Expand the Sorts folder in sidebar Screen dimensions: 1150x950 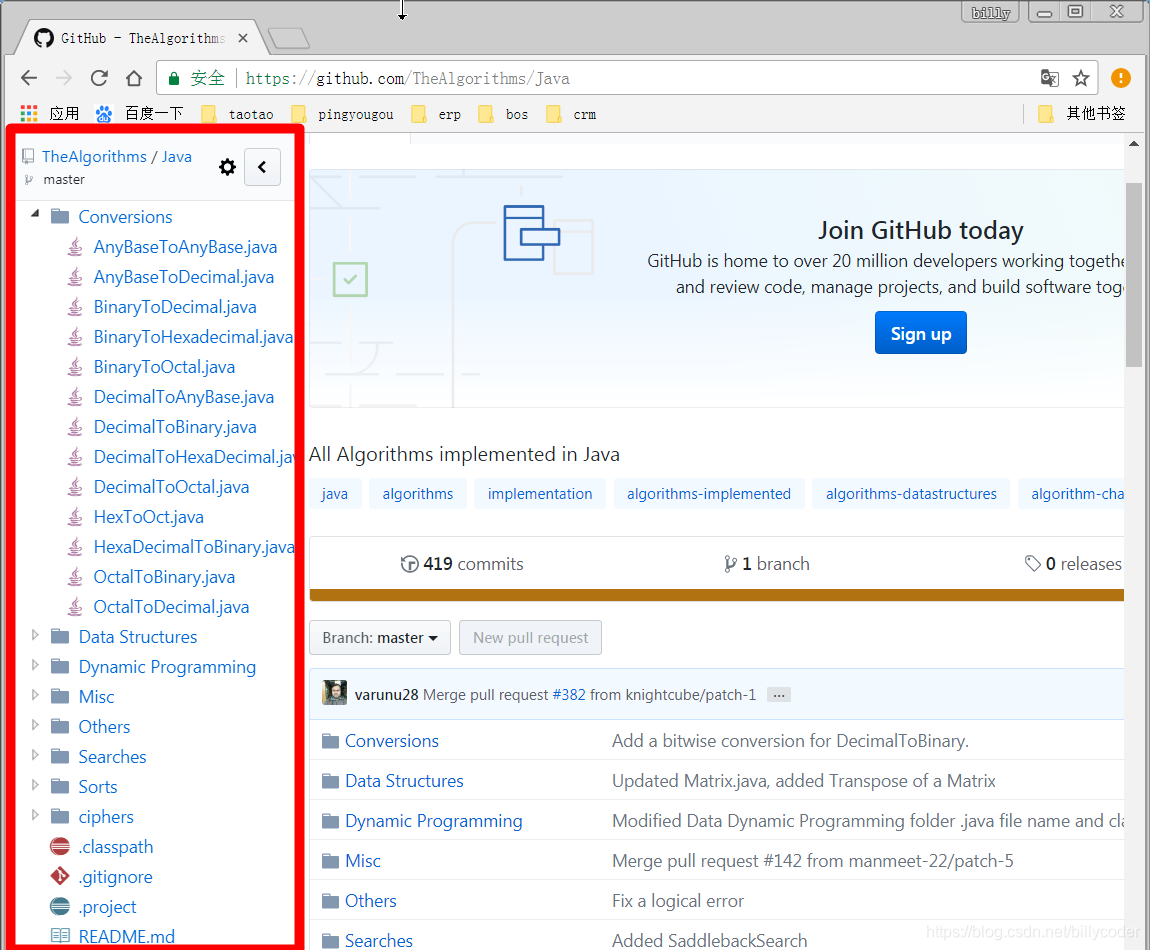pos(34,785)
